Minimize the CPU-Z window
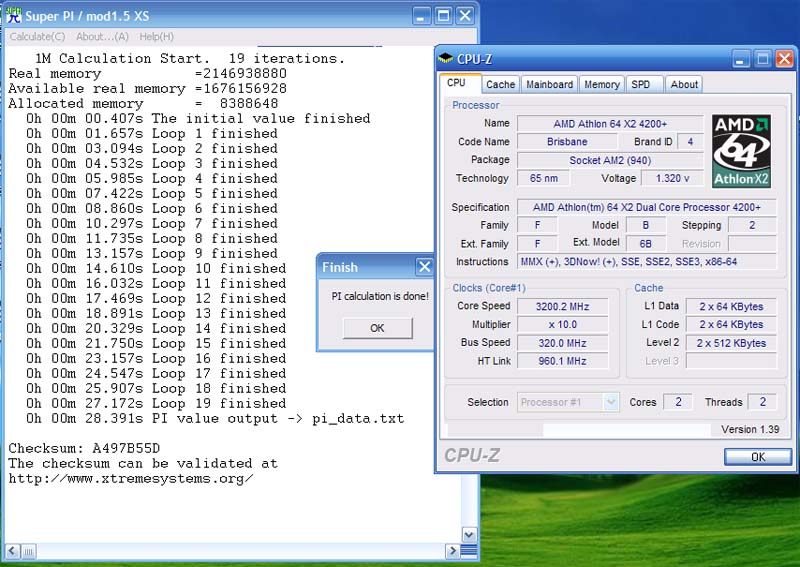 pos(741,59)
